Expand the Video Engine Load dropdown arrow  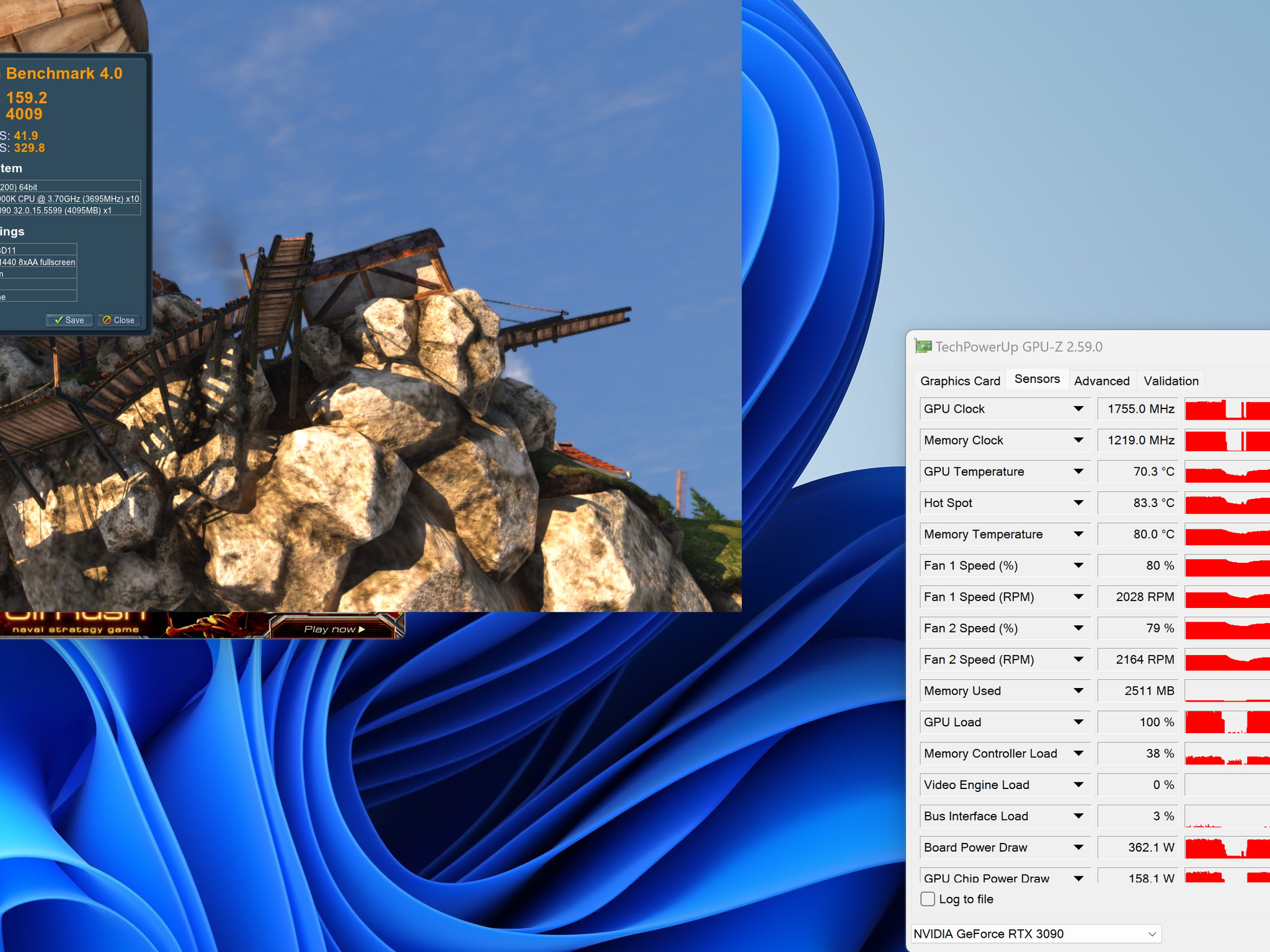pos(1078,785)
